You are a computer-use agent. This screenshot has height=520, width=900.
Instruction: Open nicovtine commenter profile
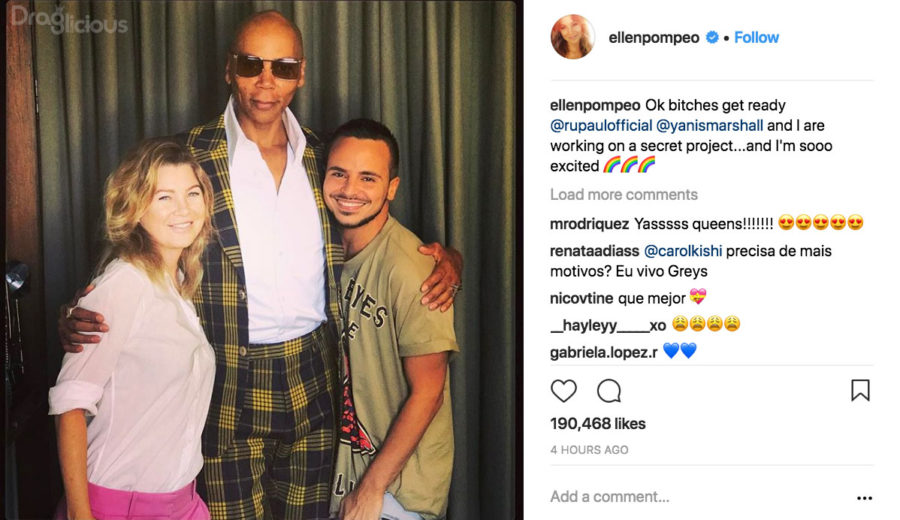581,298
